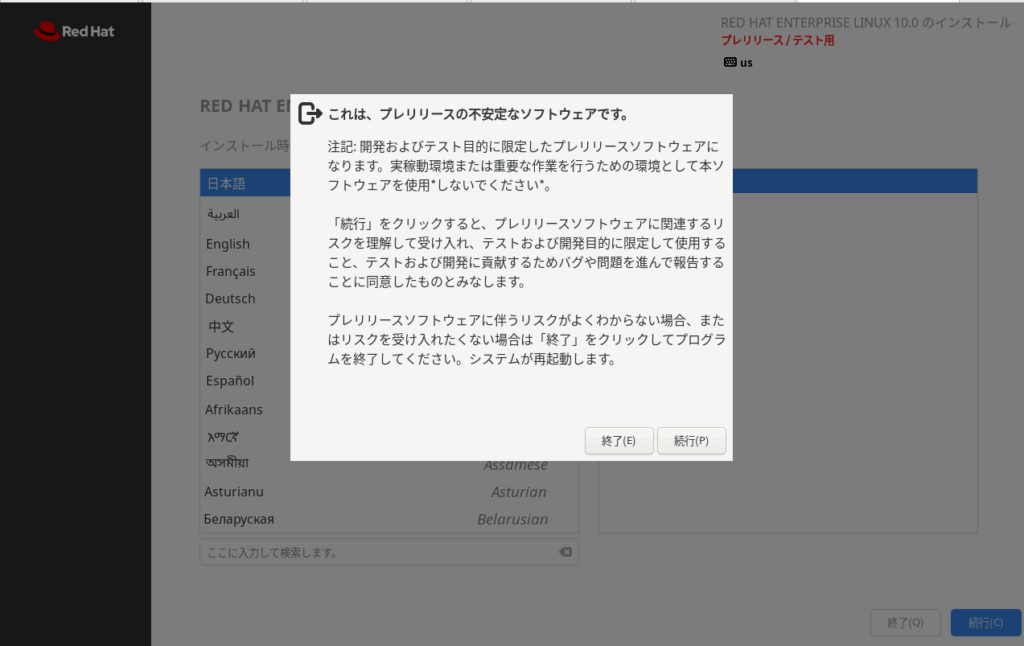Click the 終了(Q) button at bottom right
Image resolution: width=1024 pixels, height=646 pixels.
[x=905, y=622]
